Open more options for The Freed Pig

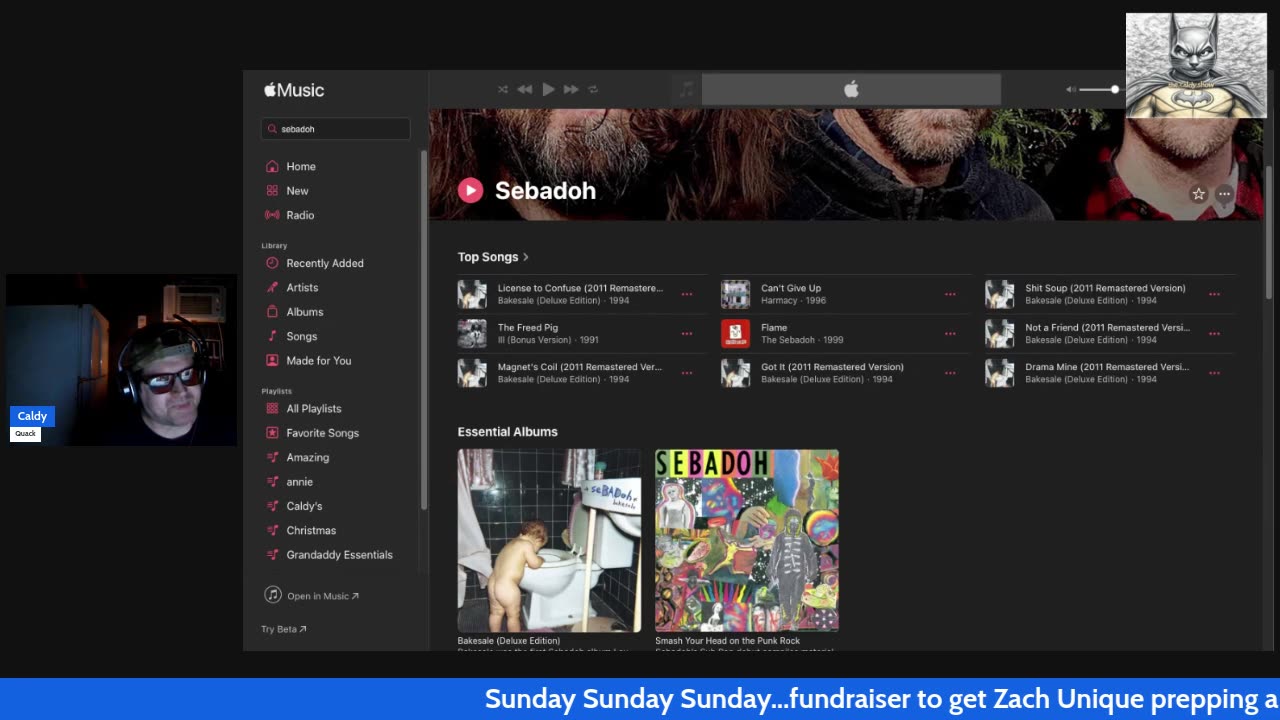pos(687,334)
